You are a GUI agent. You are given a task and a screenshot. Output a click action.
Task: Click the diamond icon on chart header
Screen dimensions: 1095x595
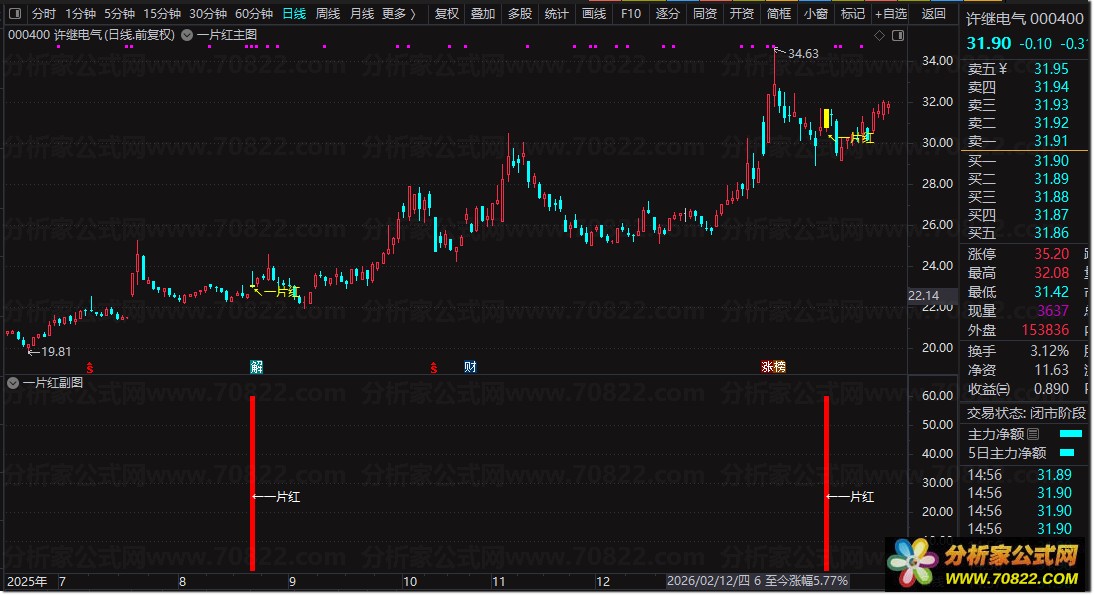pos(880,35)
